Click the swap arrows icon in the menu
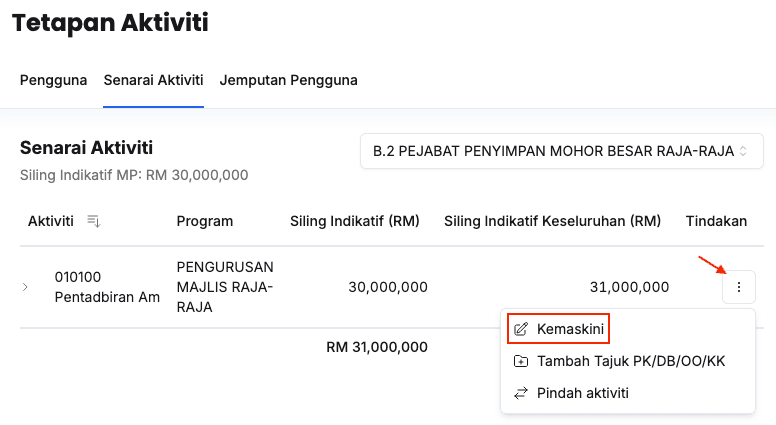This screenshot has height=425, width=776. tap(520, 393)
